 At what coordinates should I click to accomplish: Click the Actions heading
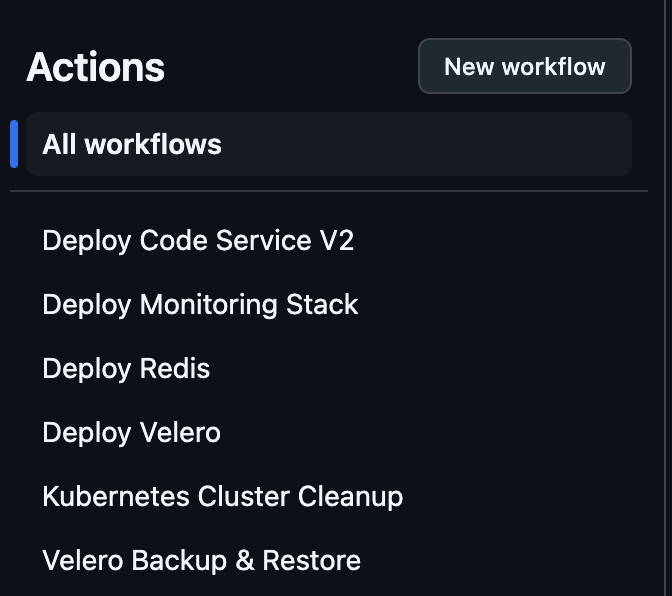click(96, 67)
